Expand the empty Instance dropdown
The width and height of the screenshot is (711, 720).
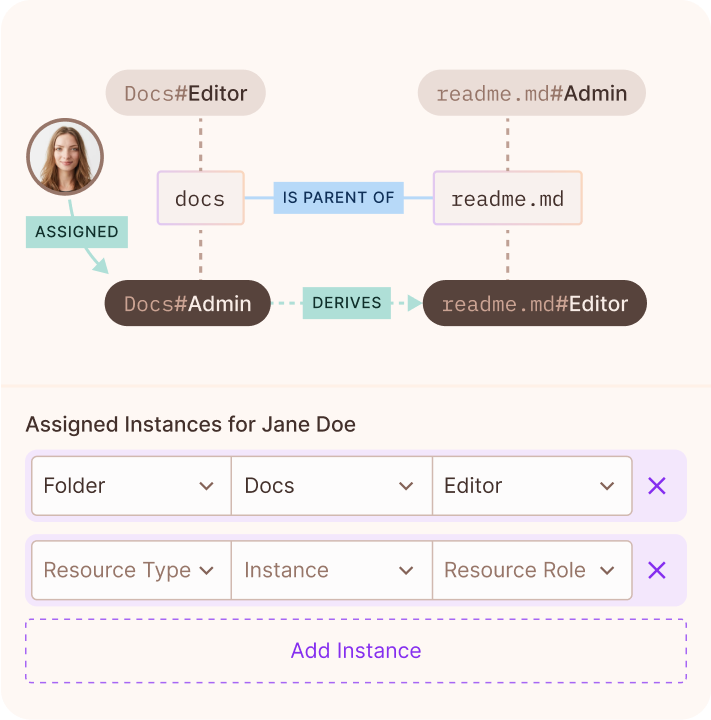coord(331,570)
